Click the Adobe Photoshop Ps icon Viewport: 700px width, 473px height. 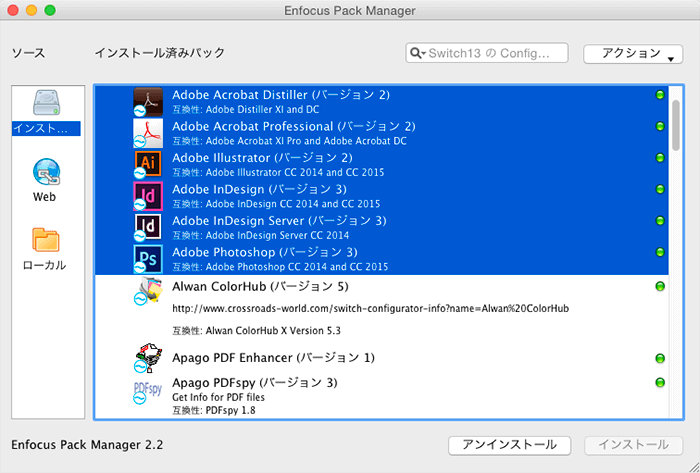pos(148,259)
